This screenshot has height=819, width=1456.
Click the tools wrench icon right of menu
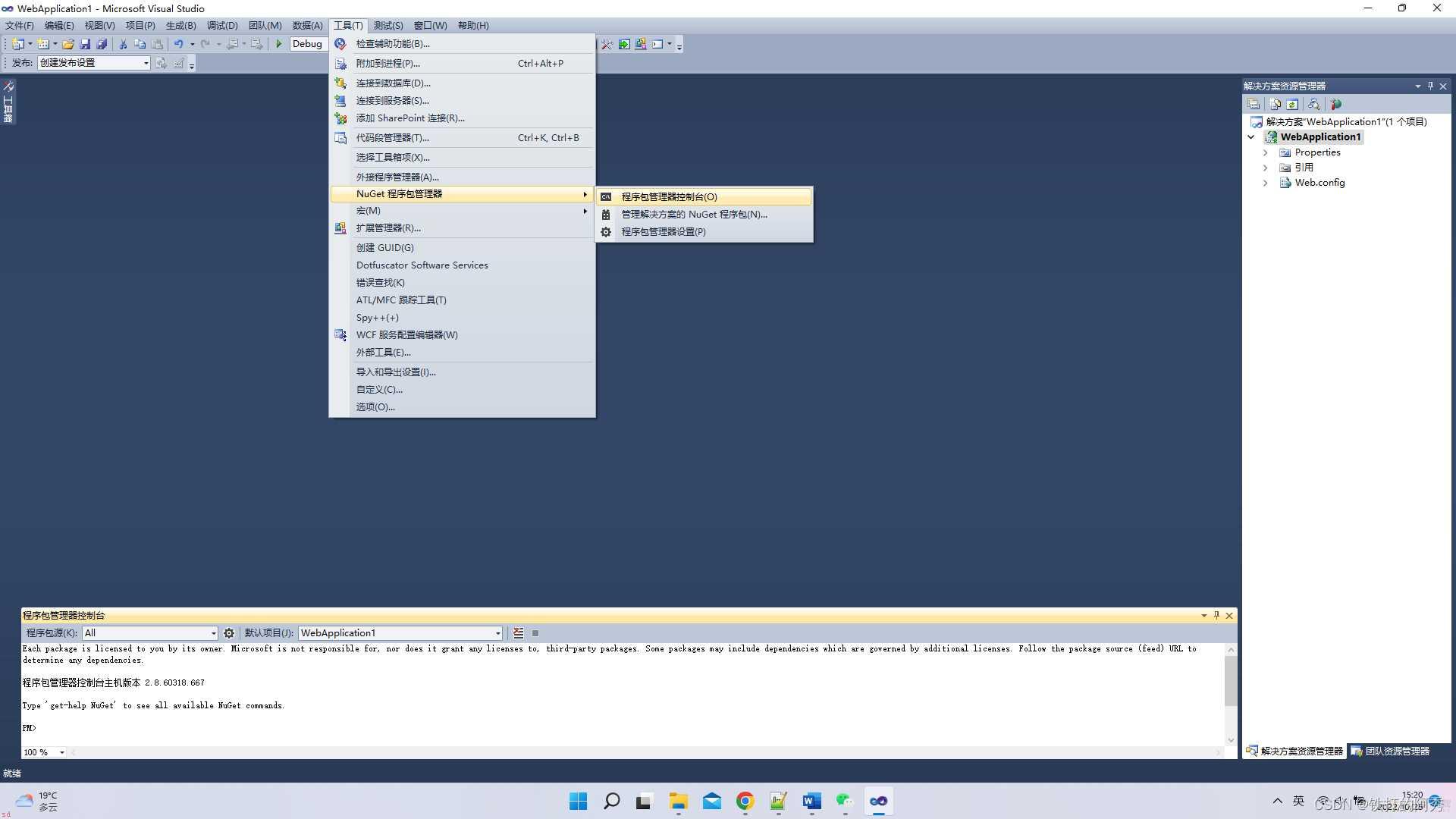(x=607, y=44)
